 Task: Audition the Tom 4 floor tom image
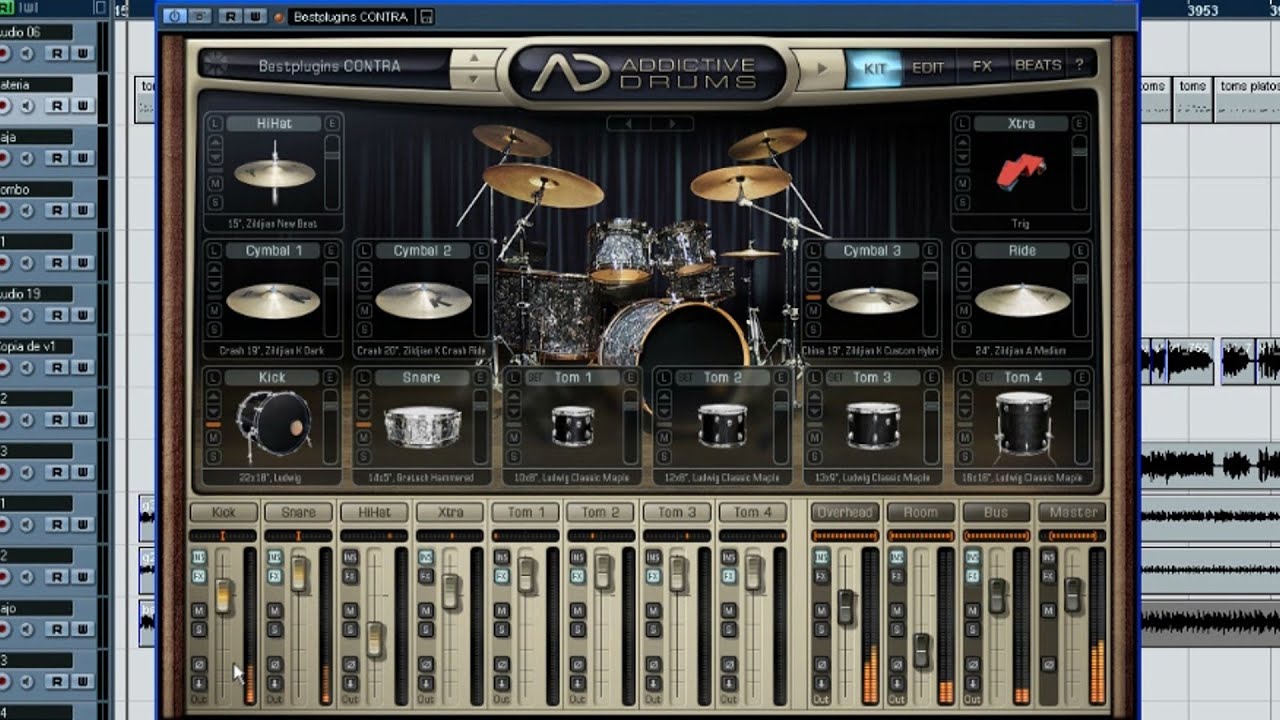(x=1023, y=425)
